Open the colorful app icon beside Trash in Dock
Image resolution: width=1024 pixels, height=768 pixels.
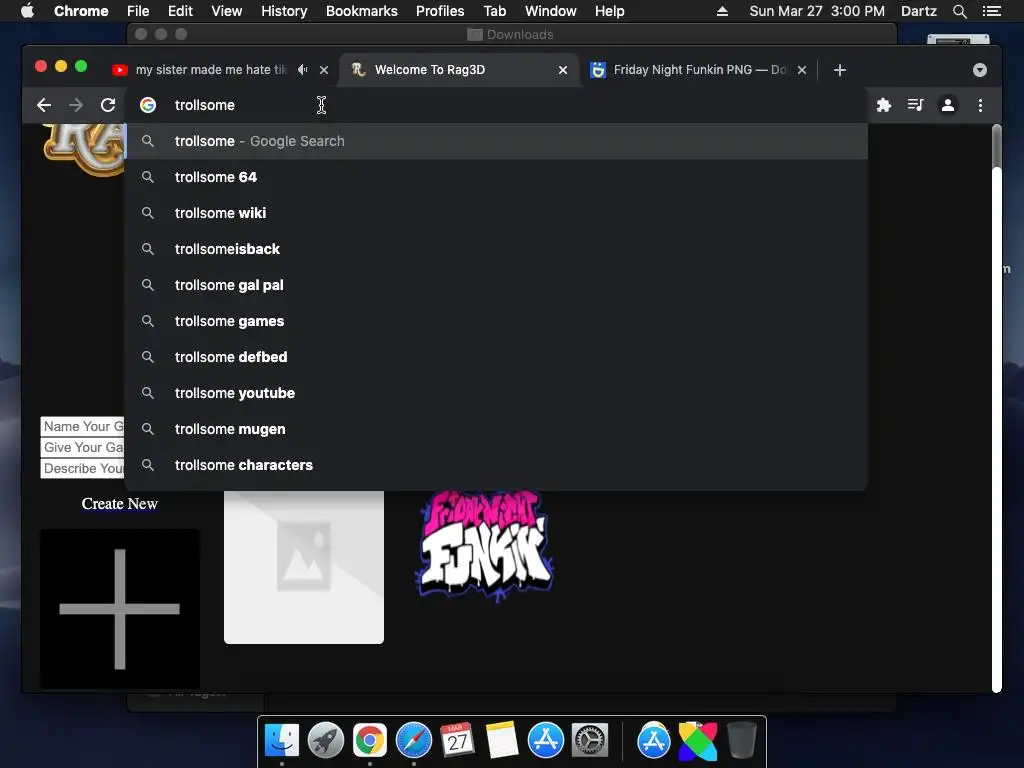click(697, 741)
